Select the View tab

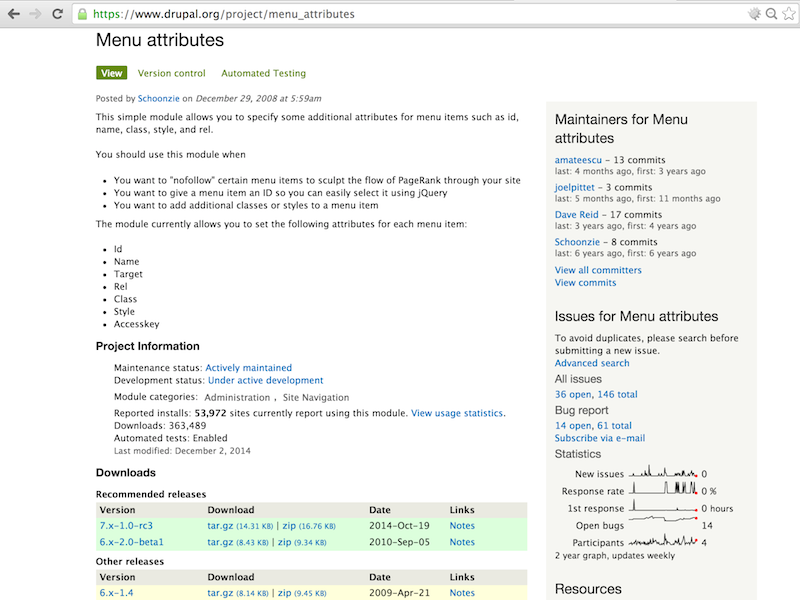point(111,73)
